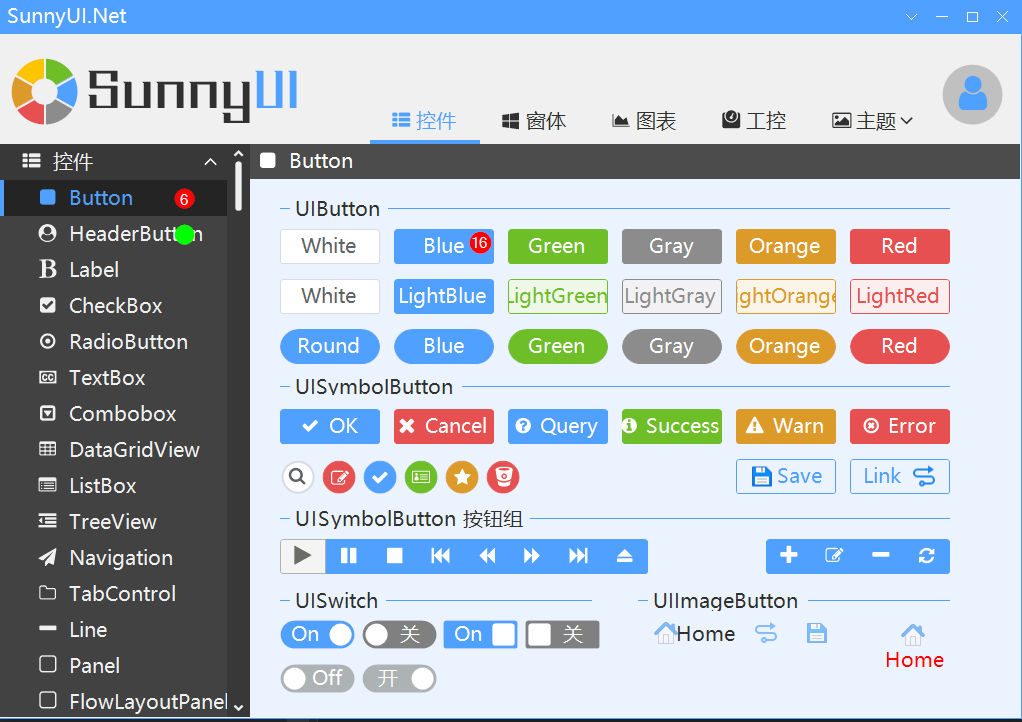Click the orange round star icon button
1022x722 pixels.
pos(462,477)
